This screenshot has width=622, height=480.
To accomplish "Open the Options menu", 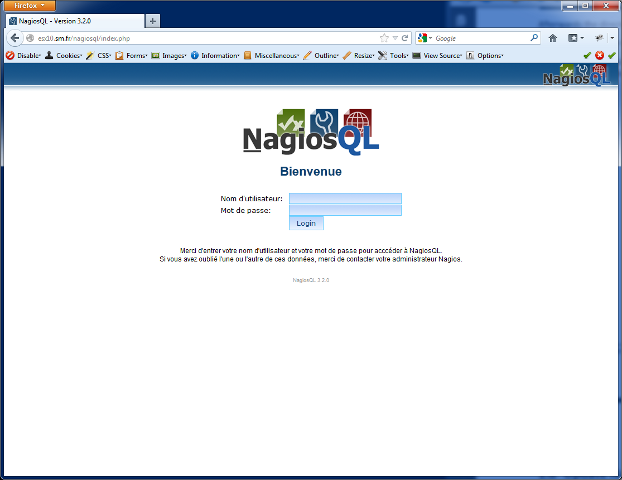I will click(x=485, y=56).
